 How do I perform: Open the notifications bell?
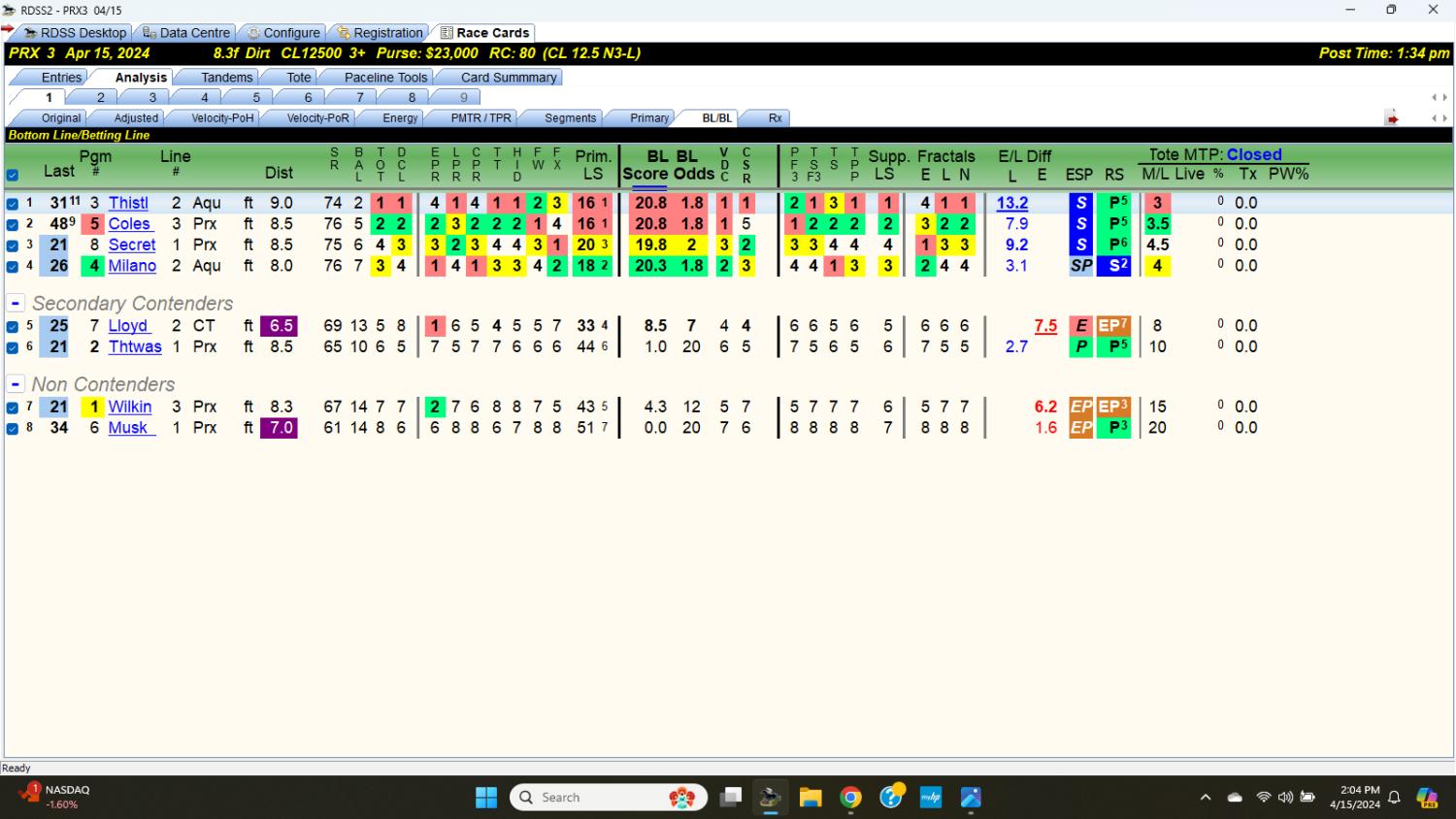point(1394,798)
